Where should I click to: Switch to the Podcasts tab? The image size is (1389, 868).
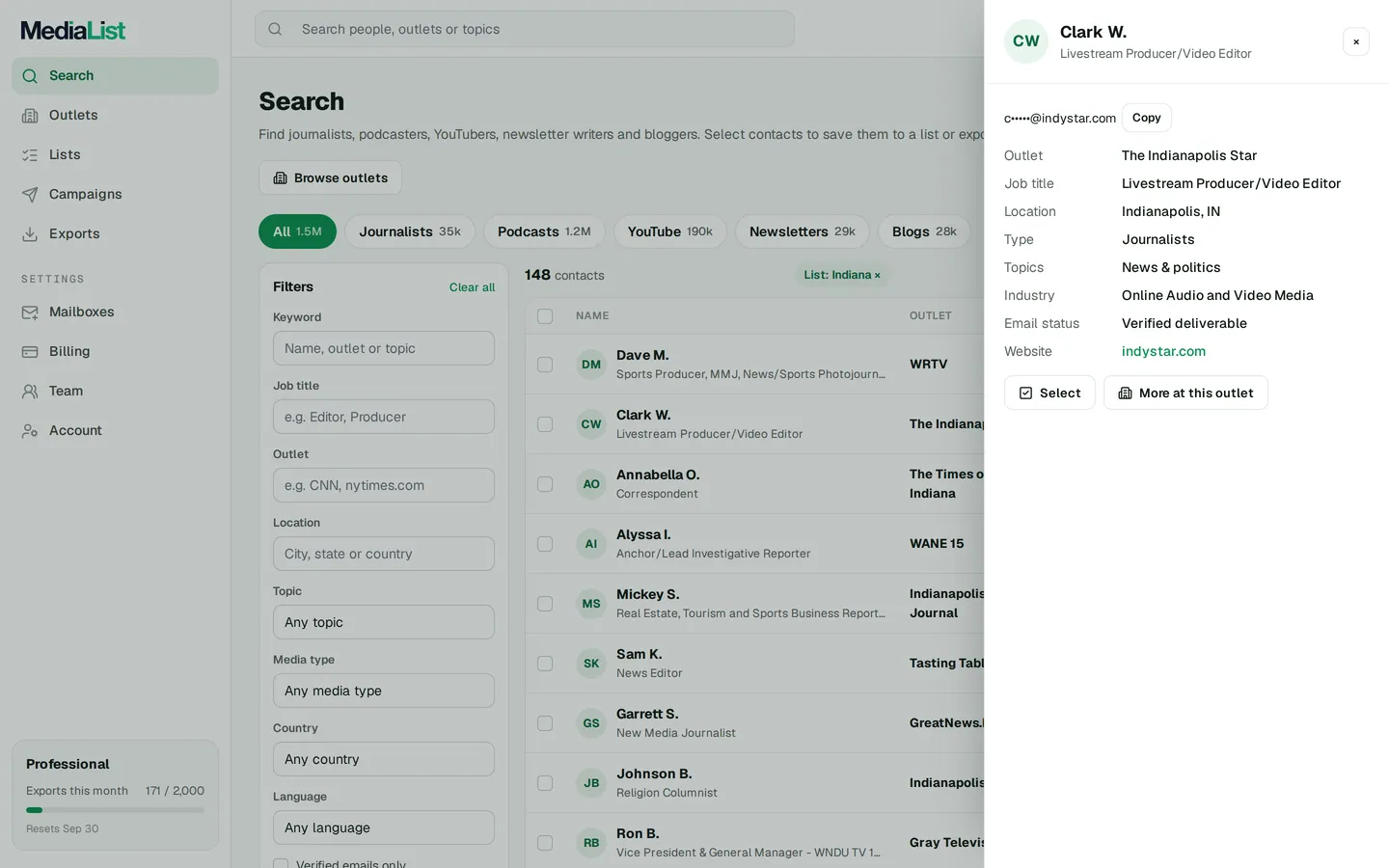(544, 231)
